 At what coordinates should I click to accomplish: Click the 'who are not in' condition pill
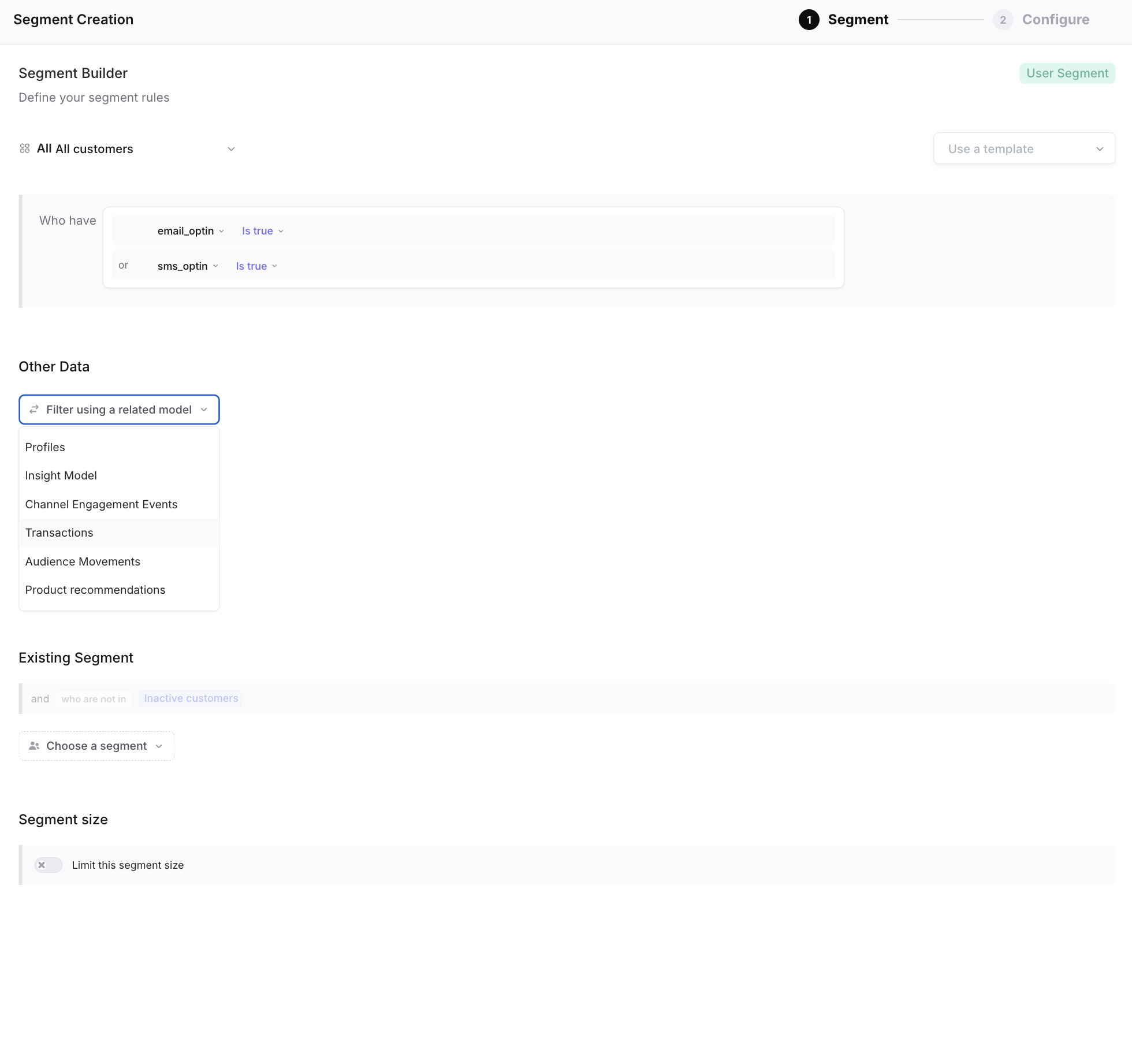click(x=94, y=699)
